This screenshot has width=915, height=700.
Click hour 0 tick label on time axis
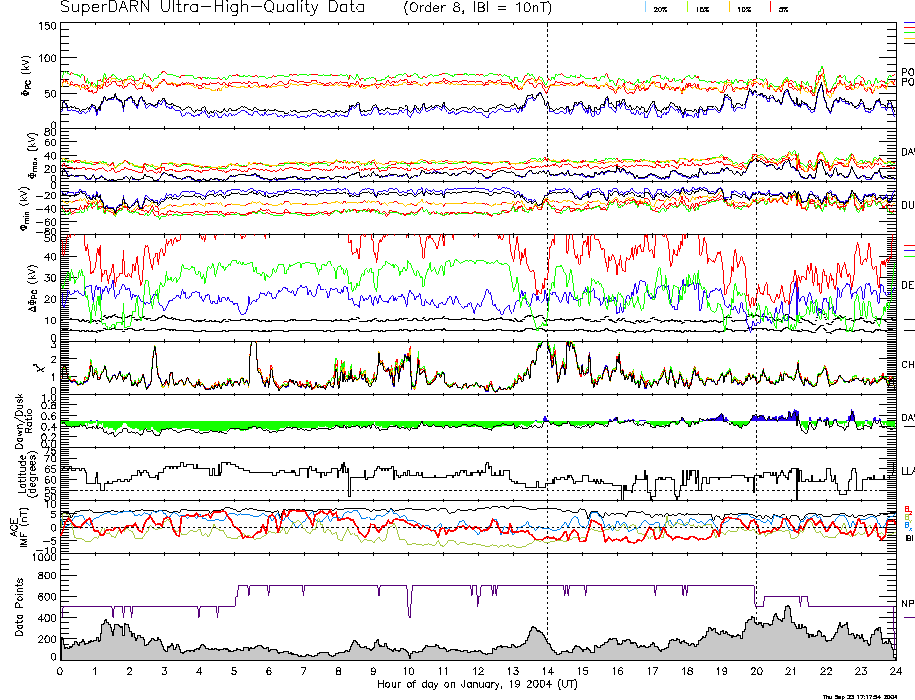(61, 673)
